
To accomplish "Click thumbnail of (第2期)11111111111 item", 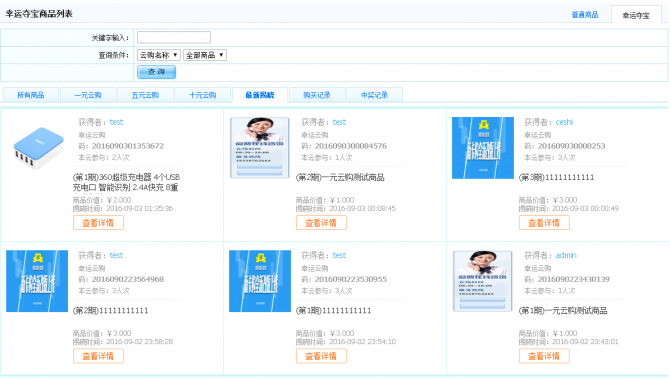I will 37,281.
